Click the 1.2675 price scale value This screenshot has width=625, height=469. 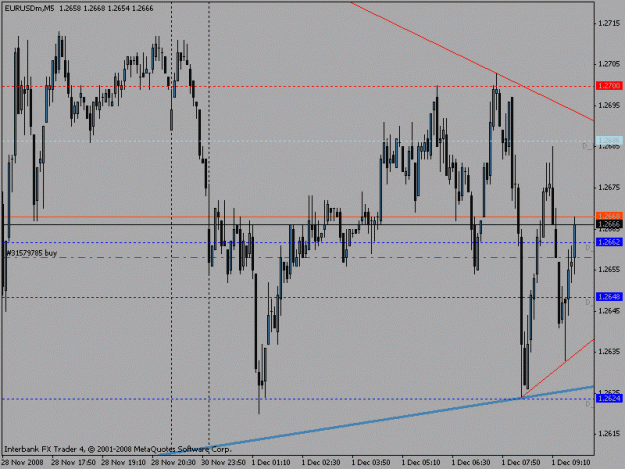point(609,188)
